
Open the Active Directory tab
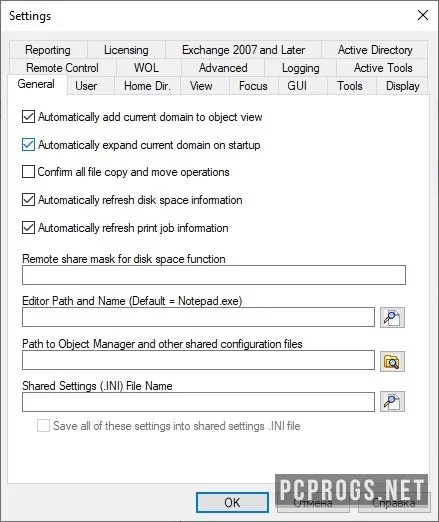[x=375, y=50]
